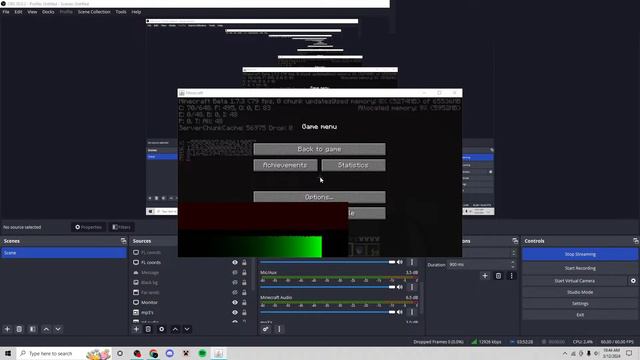The image size is (640, 360).
Task: Adjust the Mic/Aux volume slider
Action: click(328, 287)
